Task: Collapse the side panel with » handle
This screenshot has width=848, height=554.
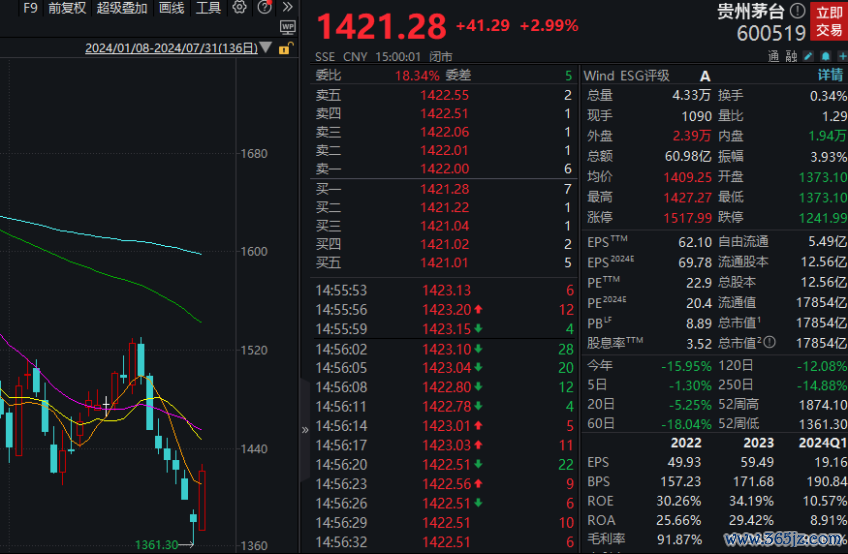Action: (305, 430)
